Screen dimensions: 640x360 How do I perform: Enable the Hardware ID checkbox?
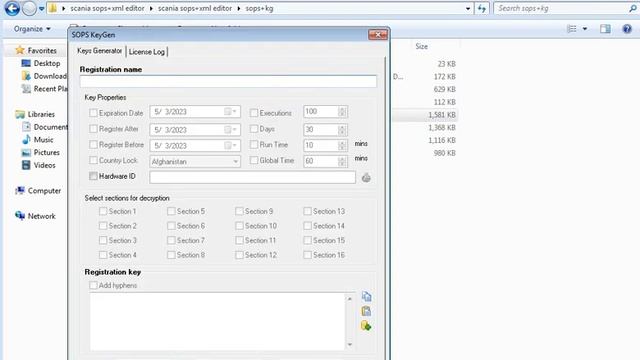pos(93,176)
